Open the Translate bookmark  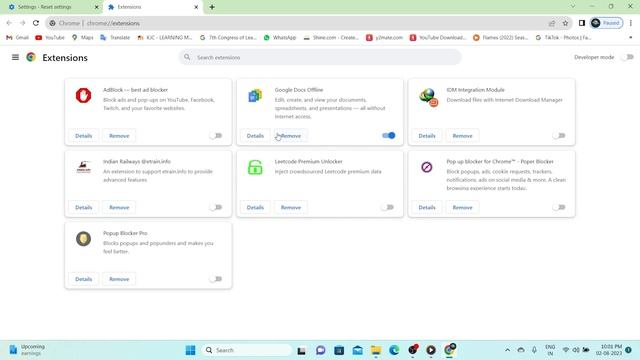(115, 38)
